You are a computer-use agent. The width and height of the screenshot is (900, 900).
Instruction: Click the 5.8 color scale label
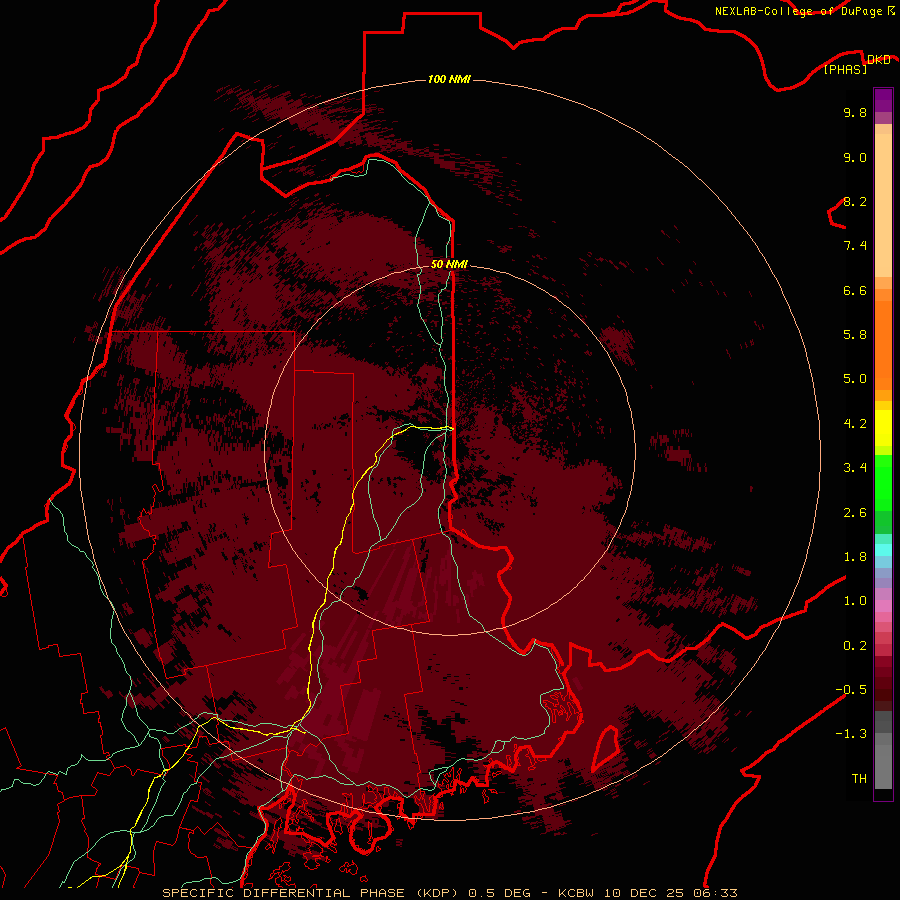855,335
